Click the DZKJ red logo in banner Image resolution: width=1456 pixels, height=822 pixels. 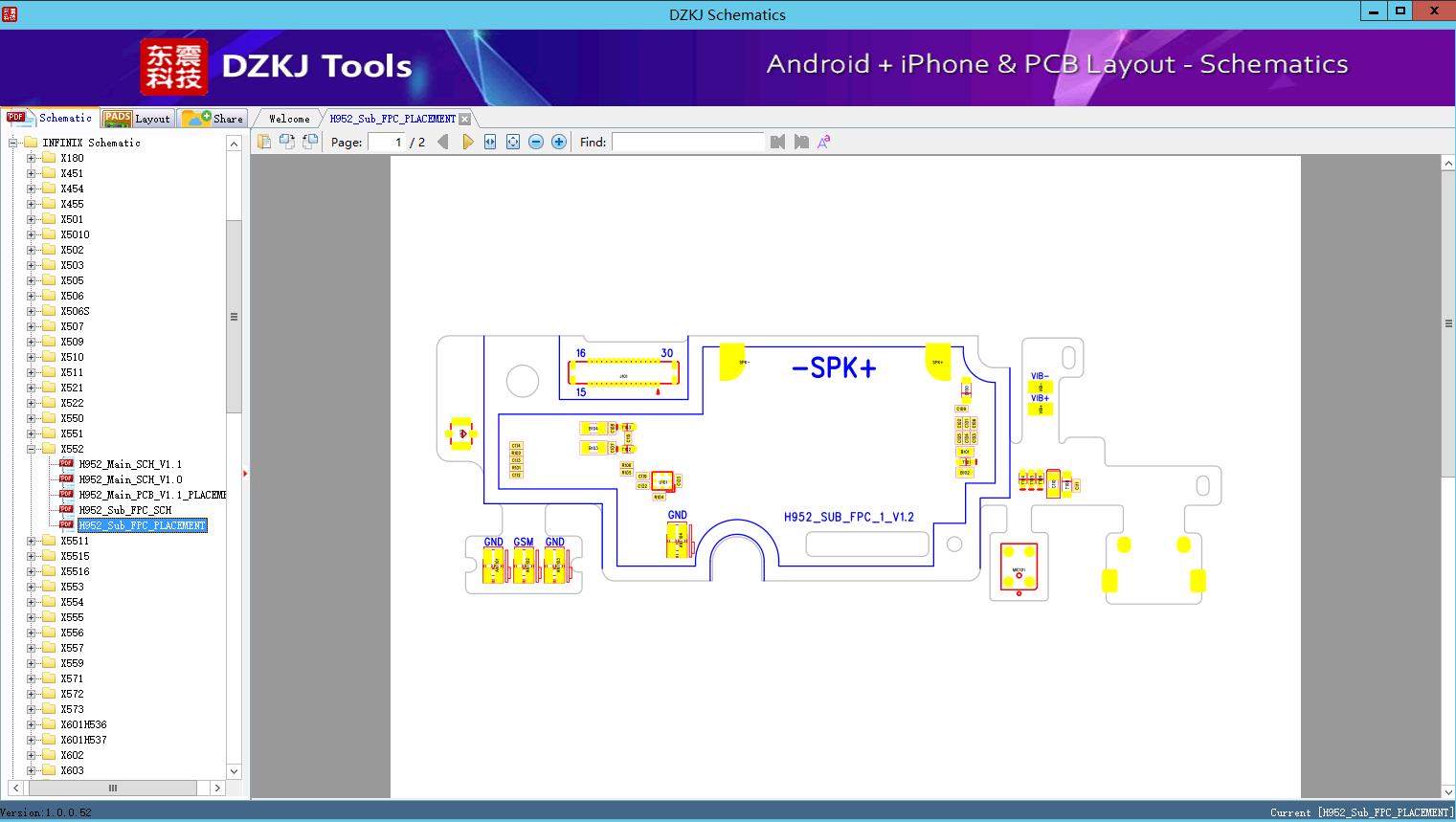[x=174, y=66]
